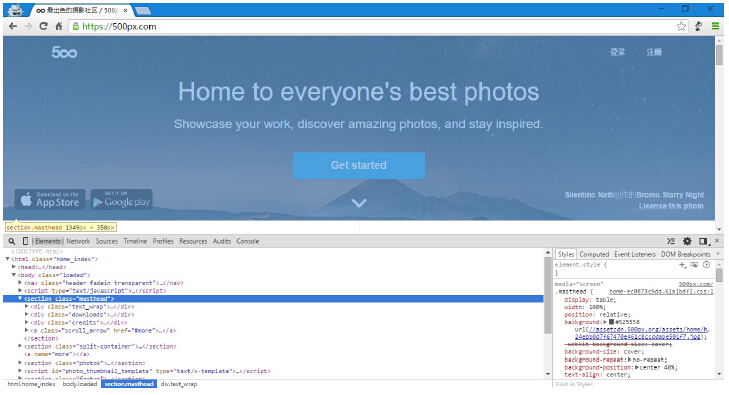Open DevTools settings gear icon
This screenshot has height=395, width=729.
click(687, 241)
